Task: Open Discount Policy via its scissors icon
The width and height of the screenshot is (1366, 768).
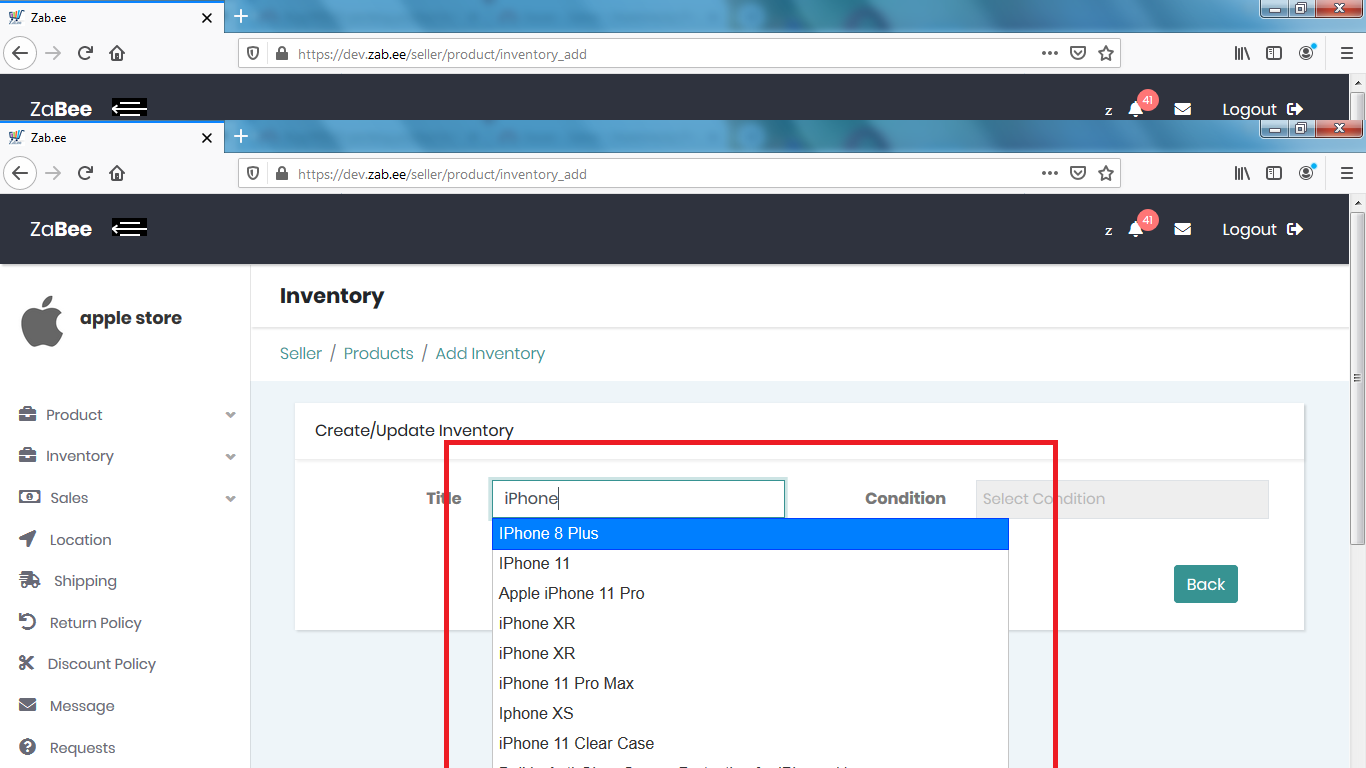Action: pyautogui.click(x=27, y=663)
